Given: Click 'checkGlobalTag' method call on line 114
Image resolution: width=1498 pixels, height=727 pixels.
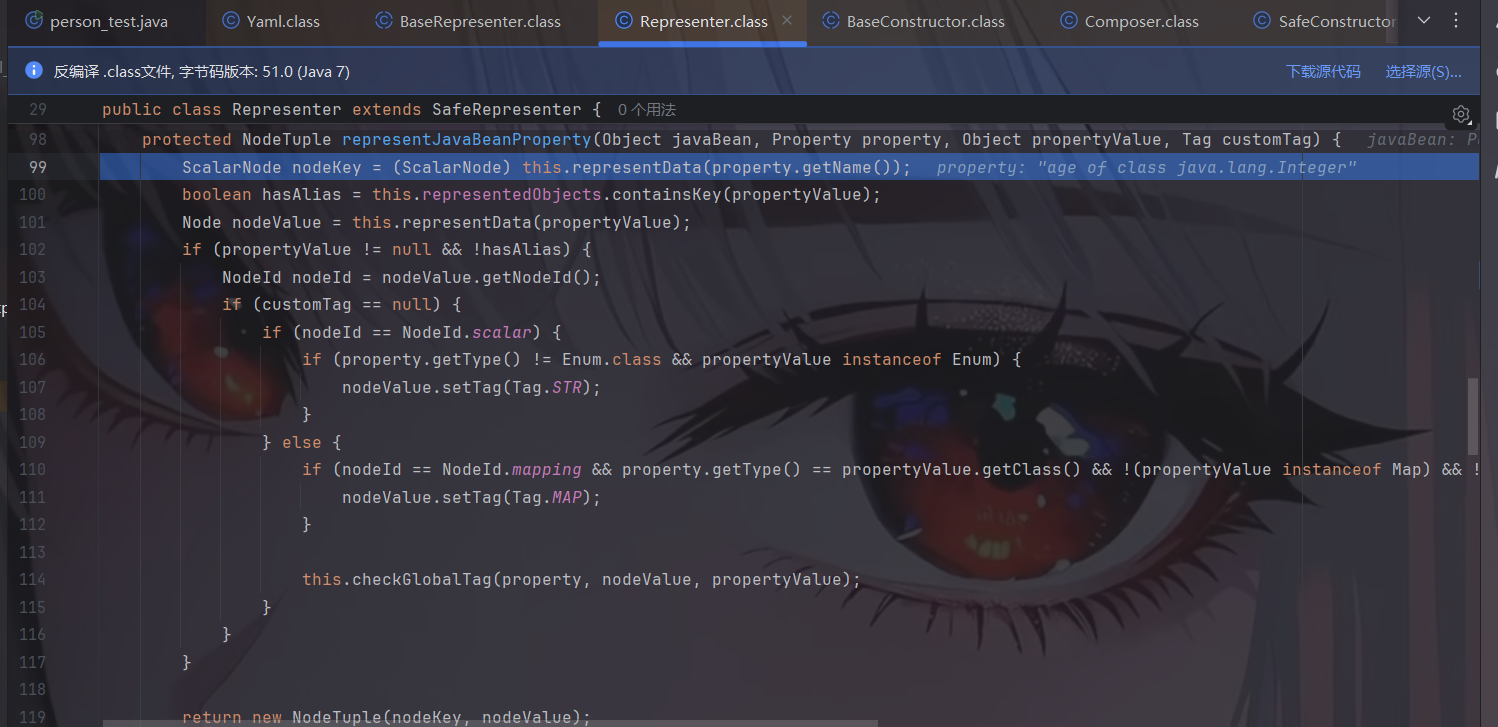Looking at the screenshot, I should click(x=421, y=579).
